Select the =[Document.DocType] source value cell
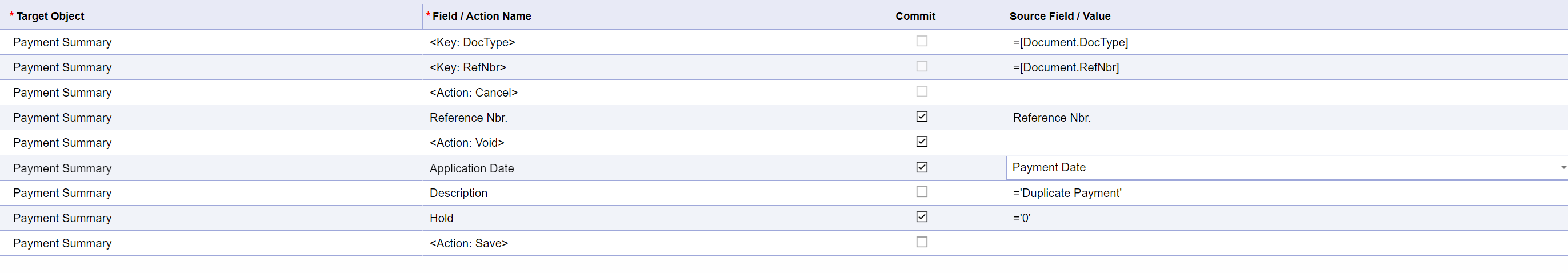Image resolution: width=1568 pixels, height=273 pixels. (1070, 43)
